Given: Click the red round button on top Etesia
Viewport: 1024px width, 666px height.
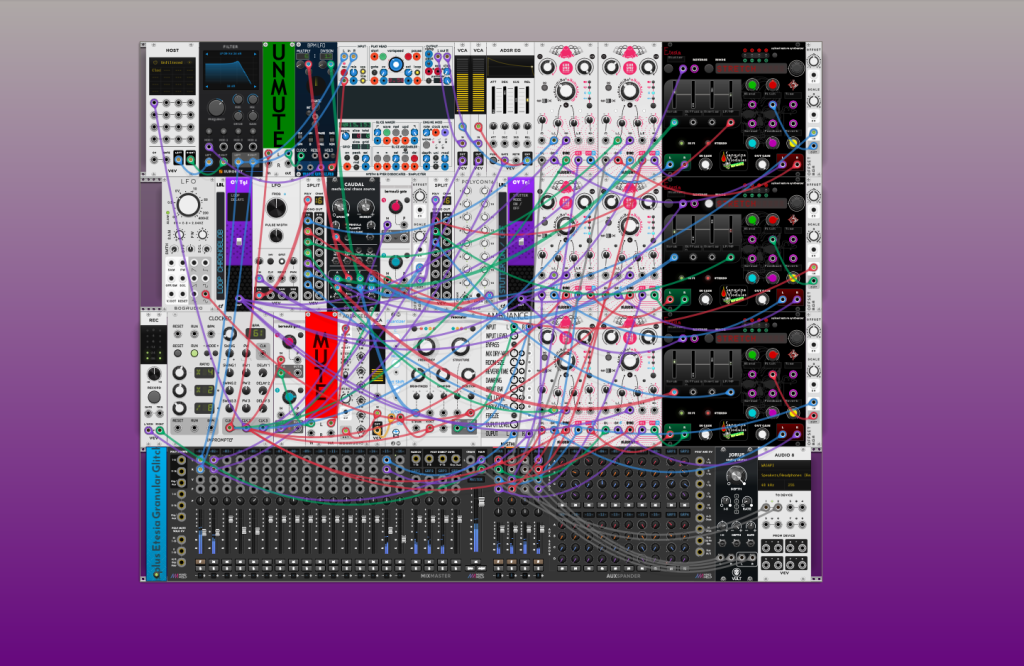Looking at the screenshot, I should [x=773, y=85].
